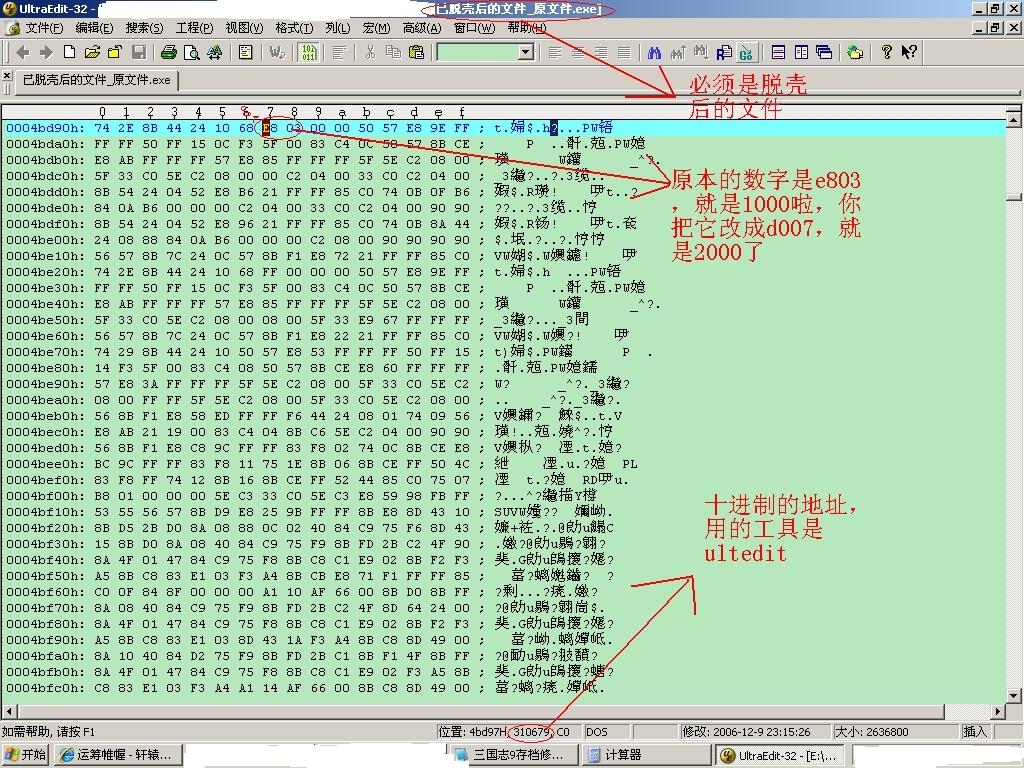Open the 列(L) menu
This screenshot has height=768, width=1024.
[338, 28]
